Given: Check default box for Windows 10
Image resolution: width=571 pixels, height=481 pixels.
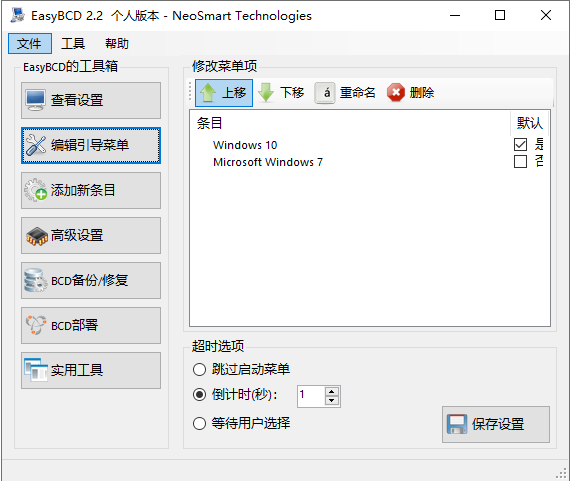Looking at the screenshot, I should click(520, 145).
